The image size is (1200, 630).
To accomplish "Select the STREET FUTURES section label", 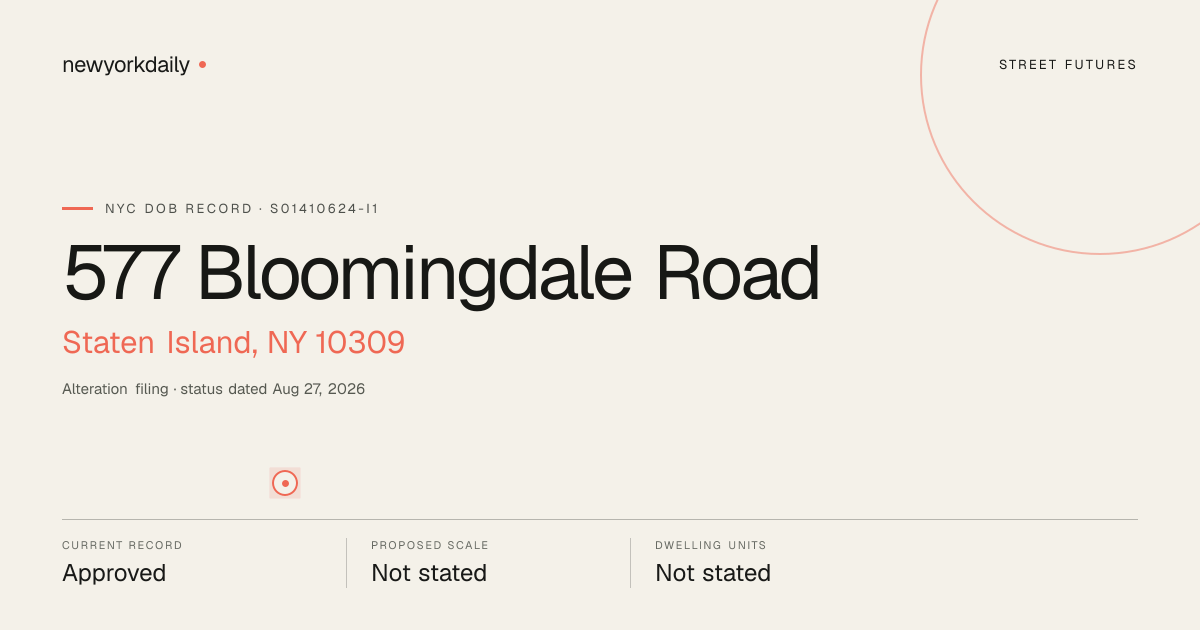I will coord(1068,65).
